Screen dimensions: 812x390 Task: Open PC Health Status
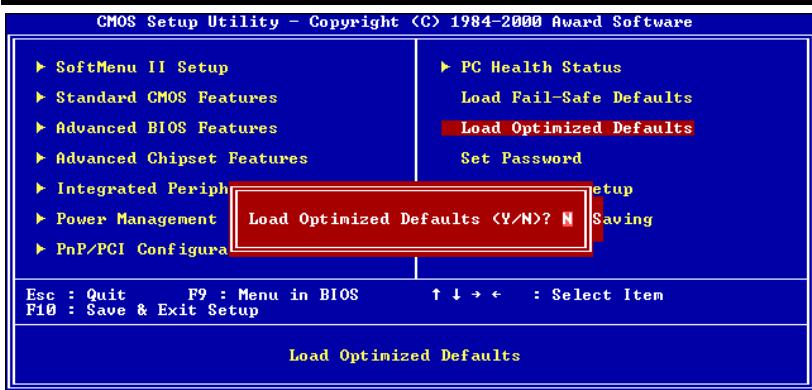(x=541, y=67)
